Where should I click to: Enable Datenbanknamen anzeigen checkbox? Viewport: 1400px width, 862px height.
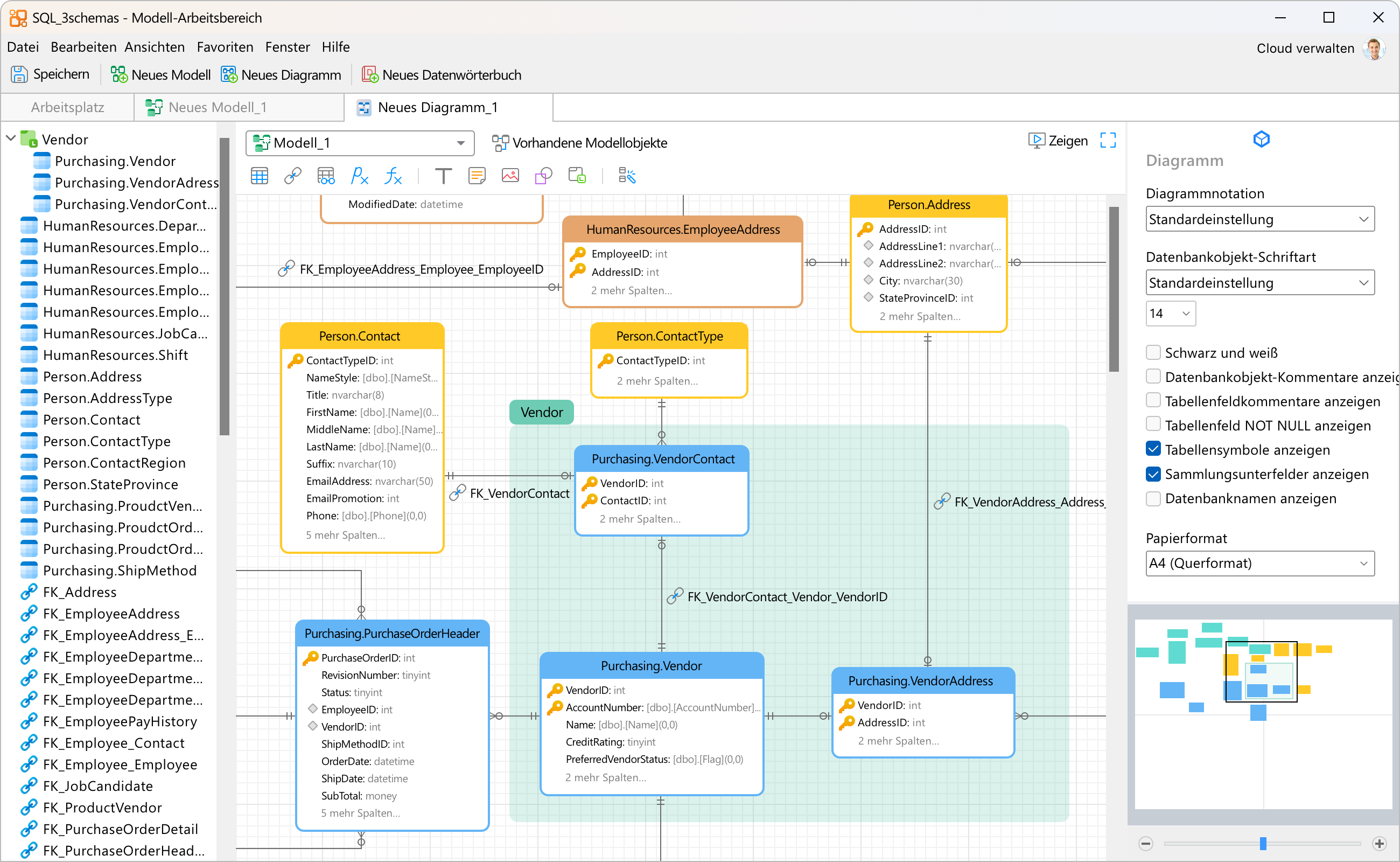coord(1153,498)
